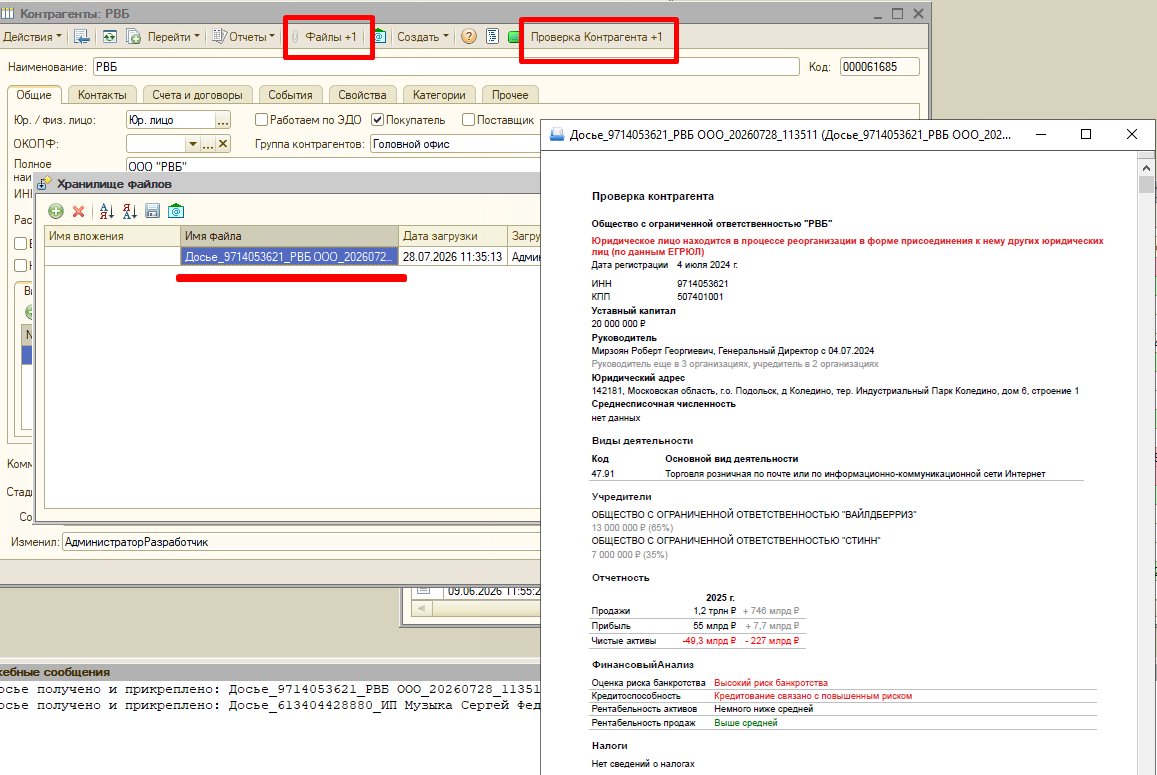1157x775 pixels.
Task: Open the Категории tab
Action: click(439, 95)
